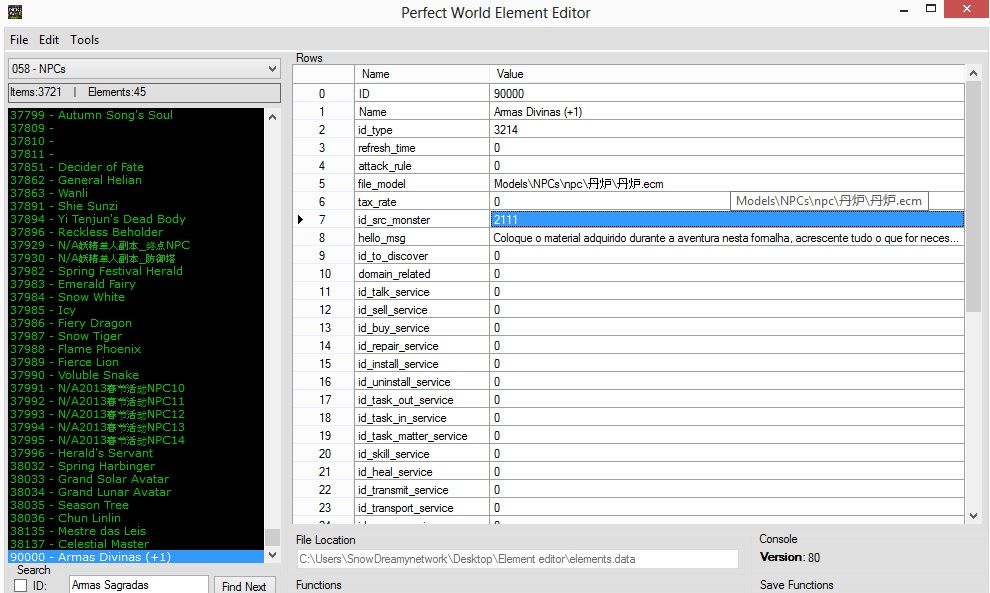
Task: Select Celestial Master in the list
Action: point(103,544)
